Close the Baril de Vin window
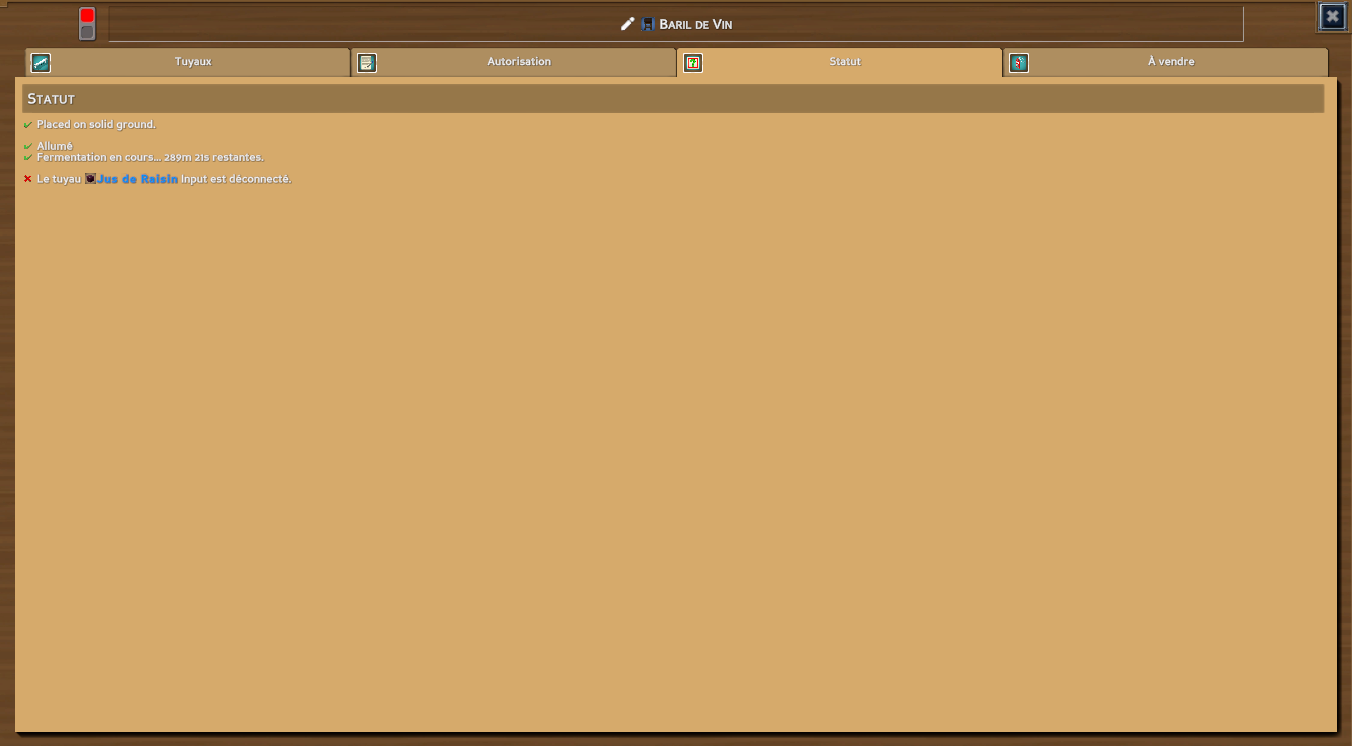Viewport: 1352px width, 746px height. click(x=1332, y=16)
